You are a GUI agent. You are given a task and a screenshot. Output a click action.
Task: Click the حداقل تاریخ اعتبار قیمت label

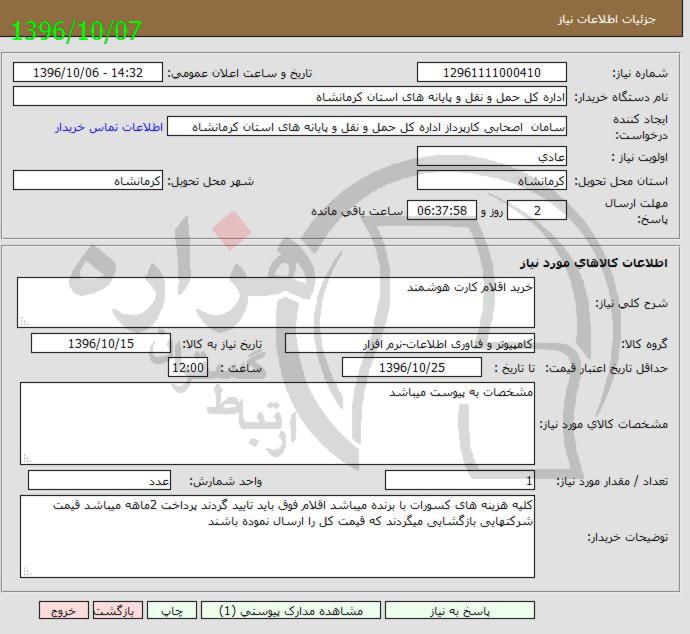click(x=607, y=368)
